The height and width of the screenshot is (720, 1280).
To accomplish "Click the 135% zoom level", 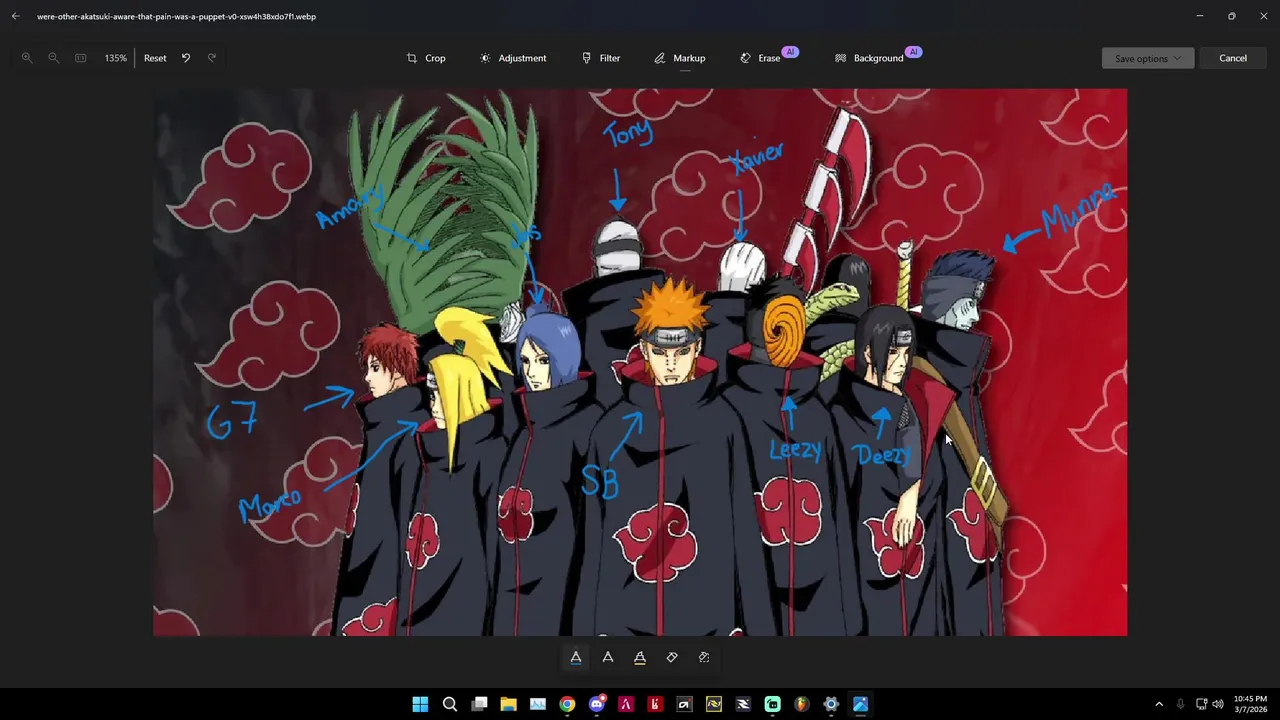I will [x=116, y=58].
